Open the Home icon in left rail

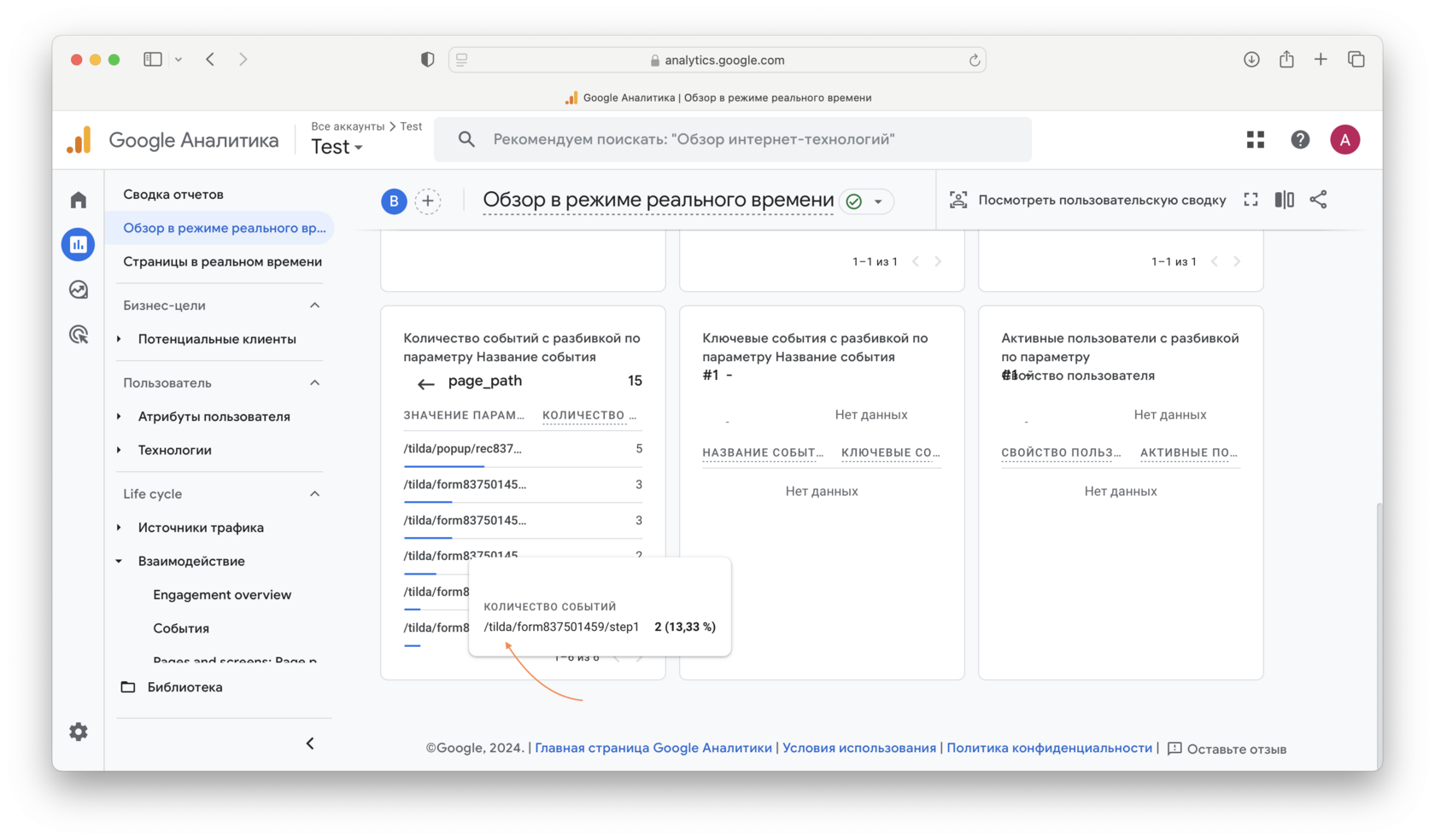click(79, 200)
